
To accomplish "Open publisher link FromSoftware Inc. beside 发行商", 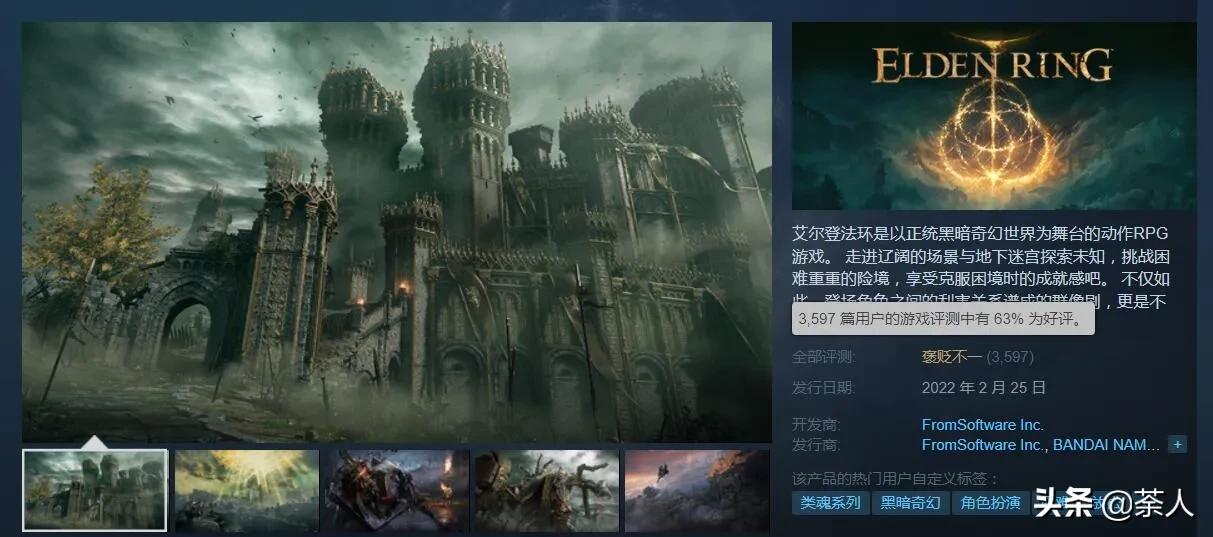I will (982, 444).
